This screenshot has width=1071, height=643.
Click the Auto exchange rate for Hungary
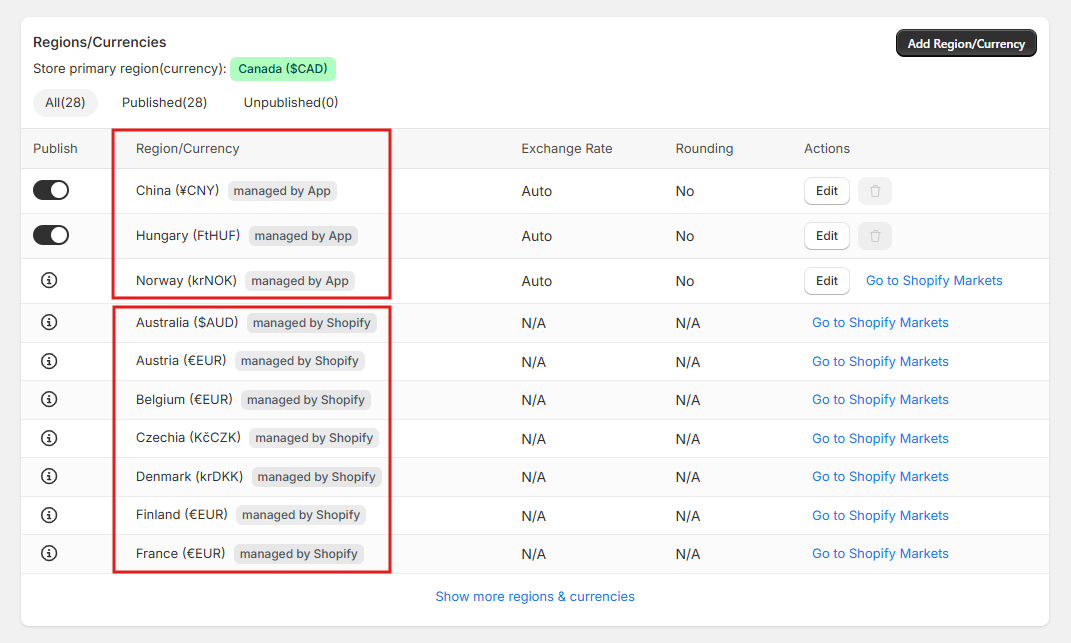pyautogui.click(x=536, y=236)
